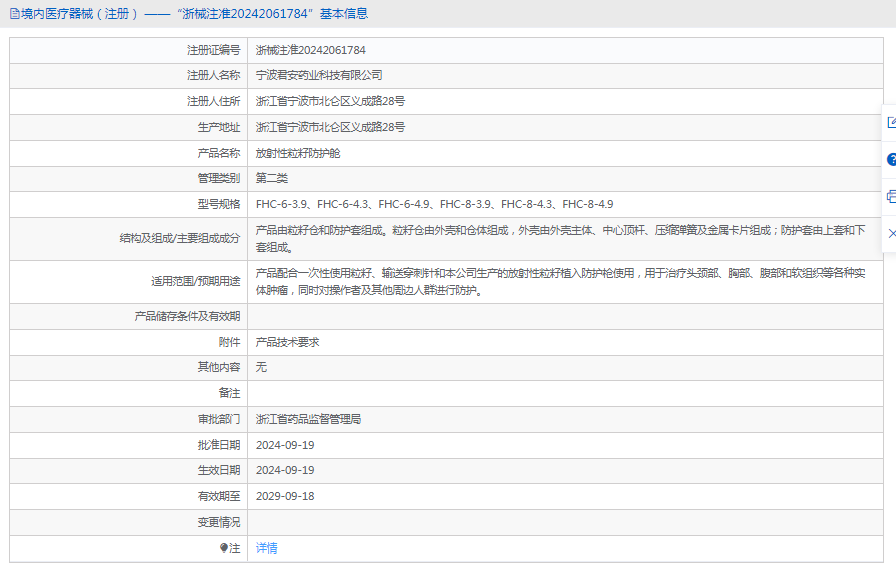This screenshot has width=896, height=570.
Task: Click the 注册人住所 address value
Action: [x=330, y=101]
